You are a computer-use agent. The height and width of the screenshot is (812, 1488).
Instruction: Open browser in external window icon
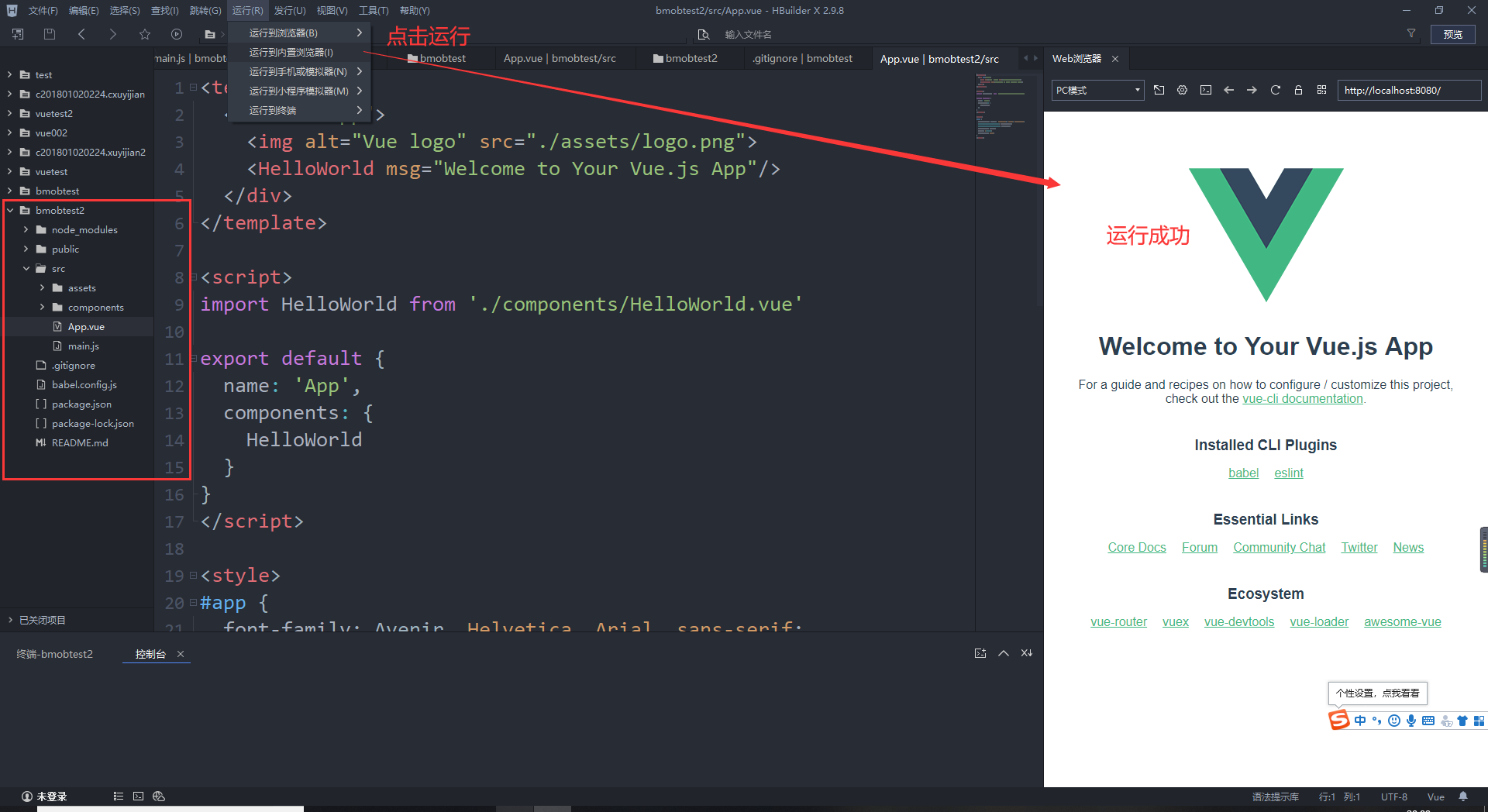pyautogui.click(x=1159, y=90)
